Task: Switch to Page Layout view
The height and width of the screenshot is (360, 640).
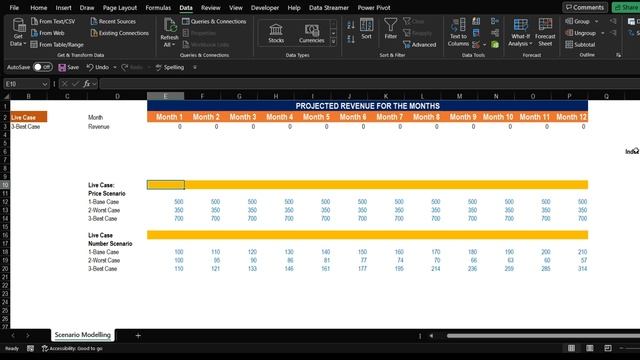Action: point(590,348)
